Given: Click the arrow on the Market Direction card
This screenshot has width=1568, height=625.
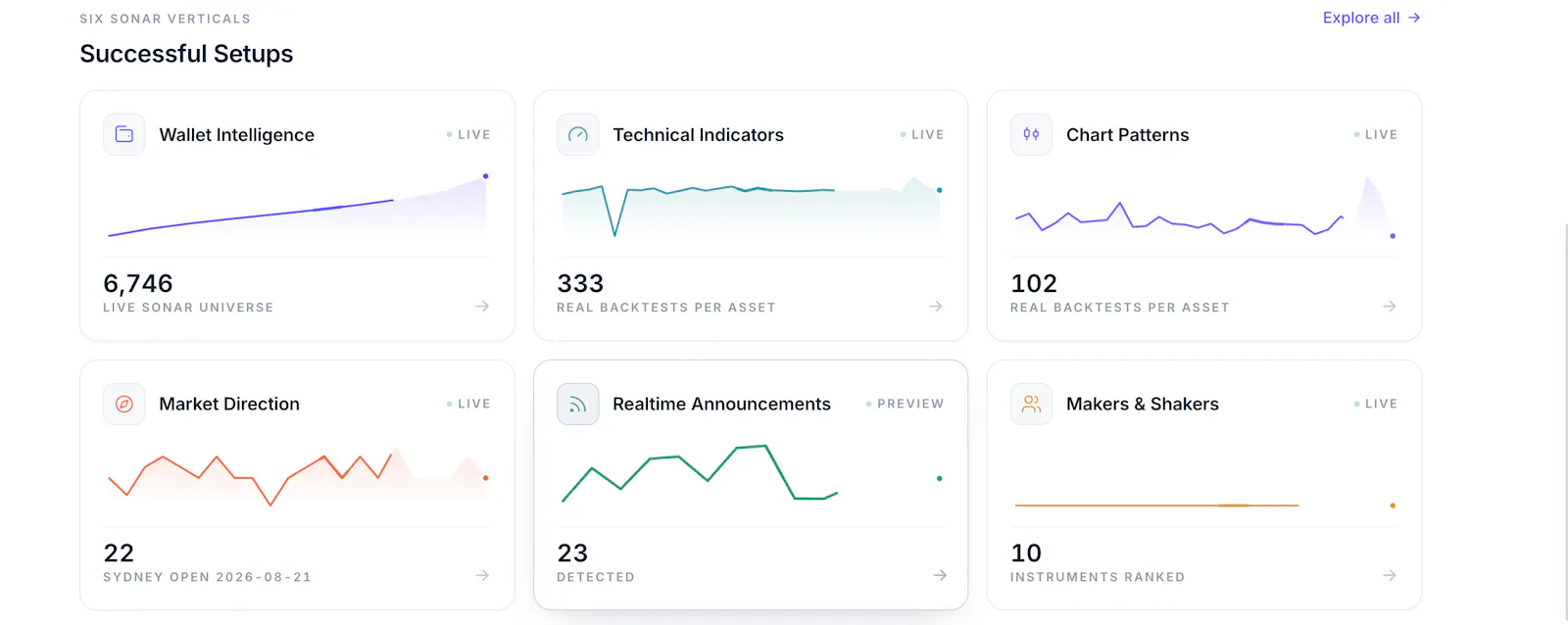Looking at the screenshot, I should (x=482, y=575).
